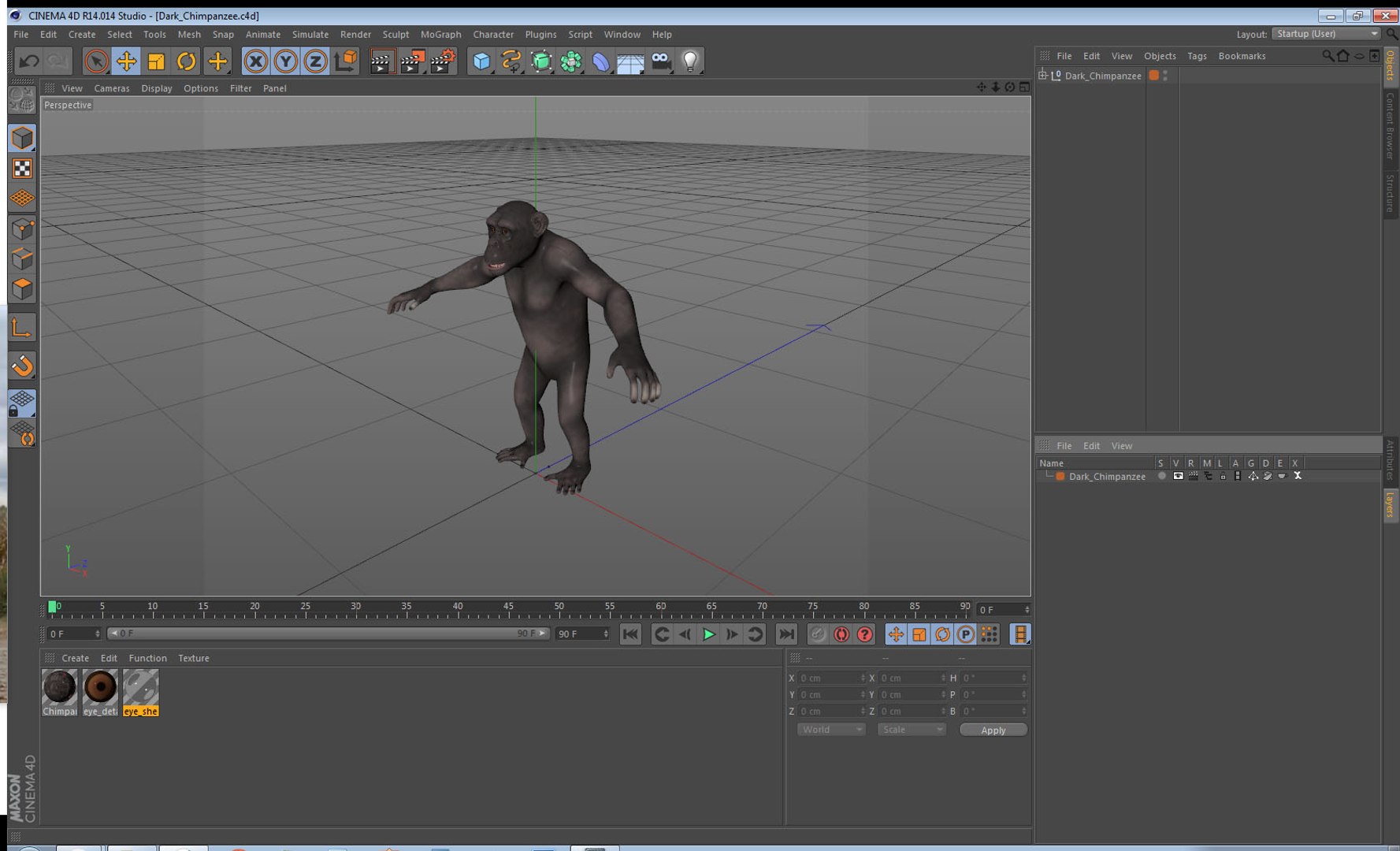
Task: Switch to Points mode
Action: (x=22, y=229)
